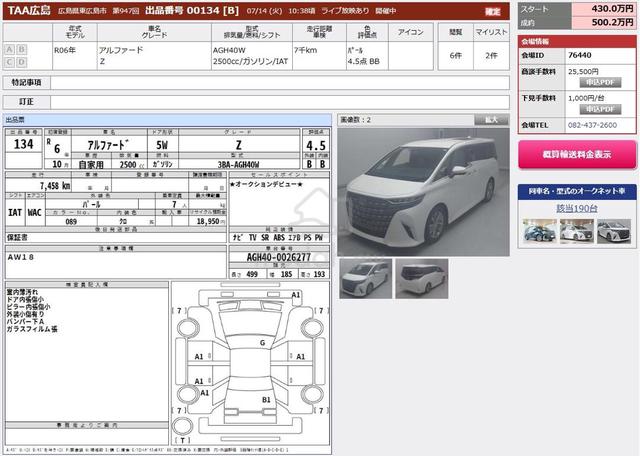The height and width of the screenshot is (456, 640).
Task: Click the sold price 500.2万円
Action: [612, 22]
